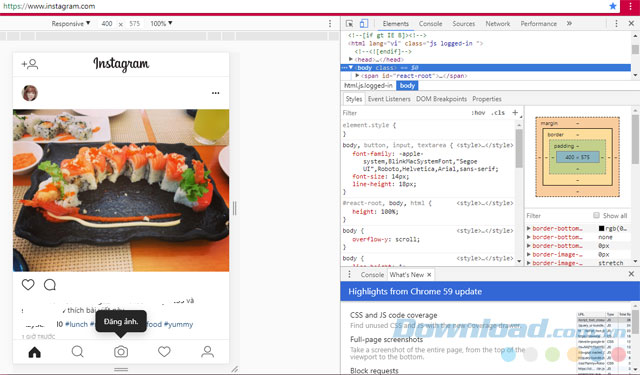The image size is (640, 375).
Task: Tap the comment bubble icon under photo
Action: point(50,284)
